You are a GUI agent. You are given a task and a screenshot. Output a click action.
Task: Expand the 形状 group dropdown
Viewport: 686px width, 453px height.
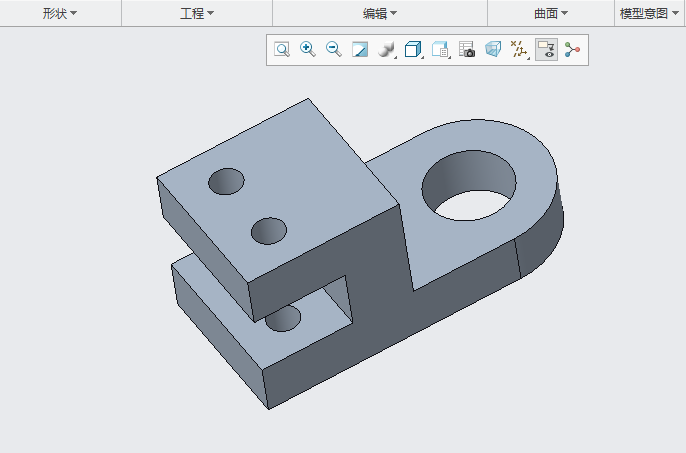(59, 13)
